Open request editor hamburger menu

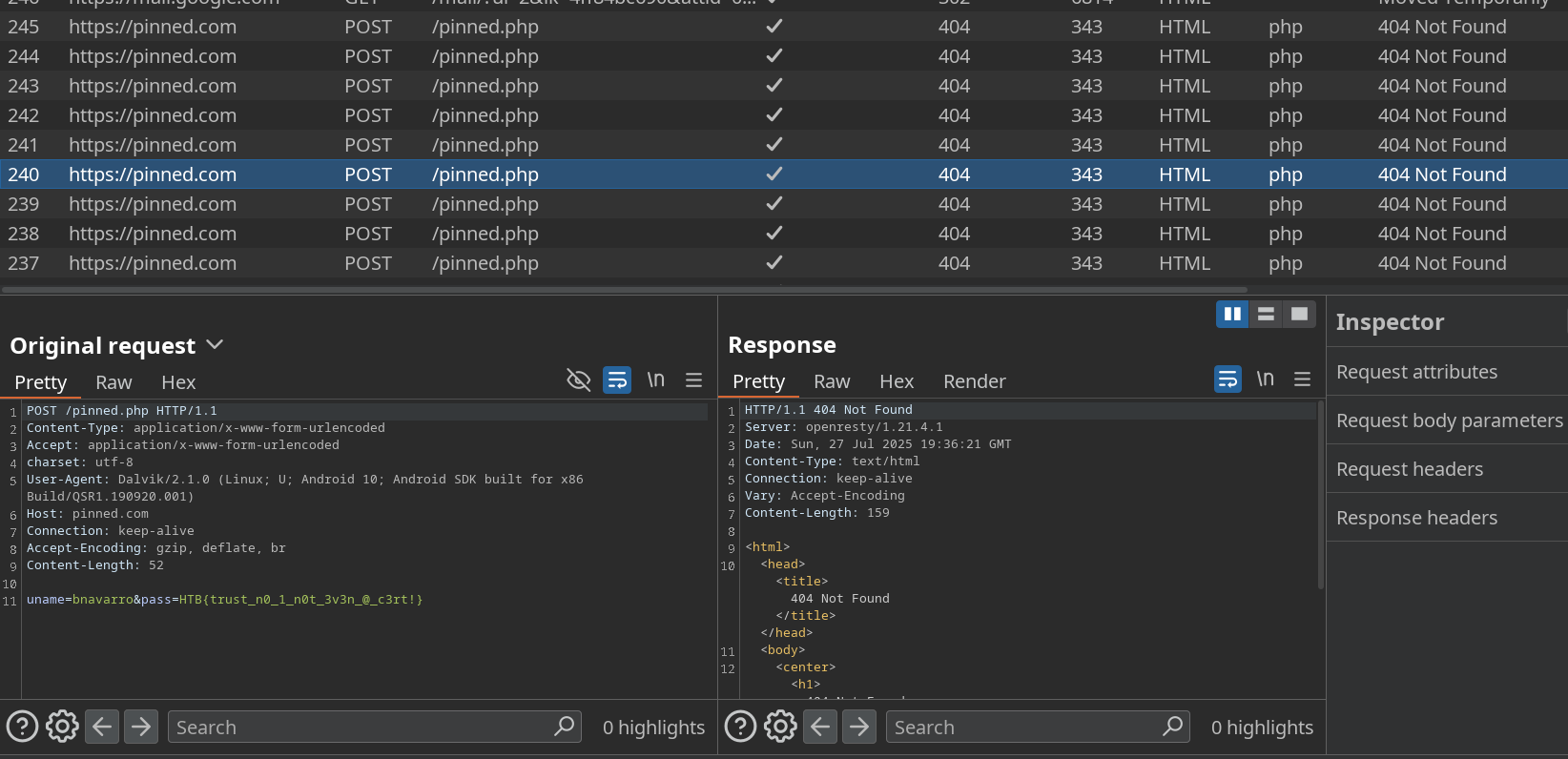693,380
